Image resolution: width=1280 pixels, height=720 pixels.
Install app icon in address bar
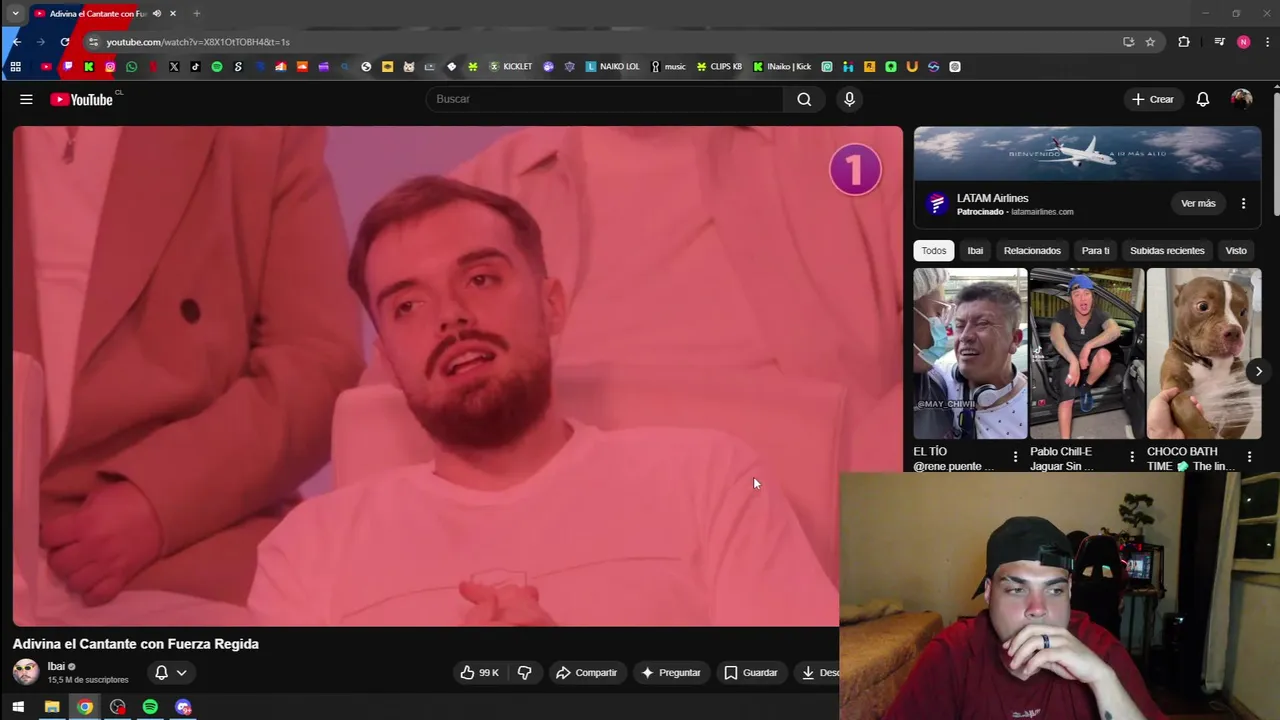pos(1128,42)
